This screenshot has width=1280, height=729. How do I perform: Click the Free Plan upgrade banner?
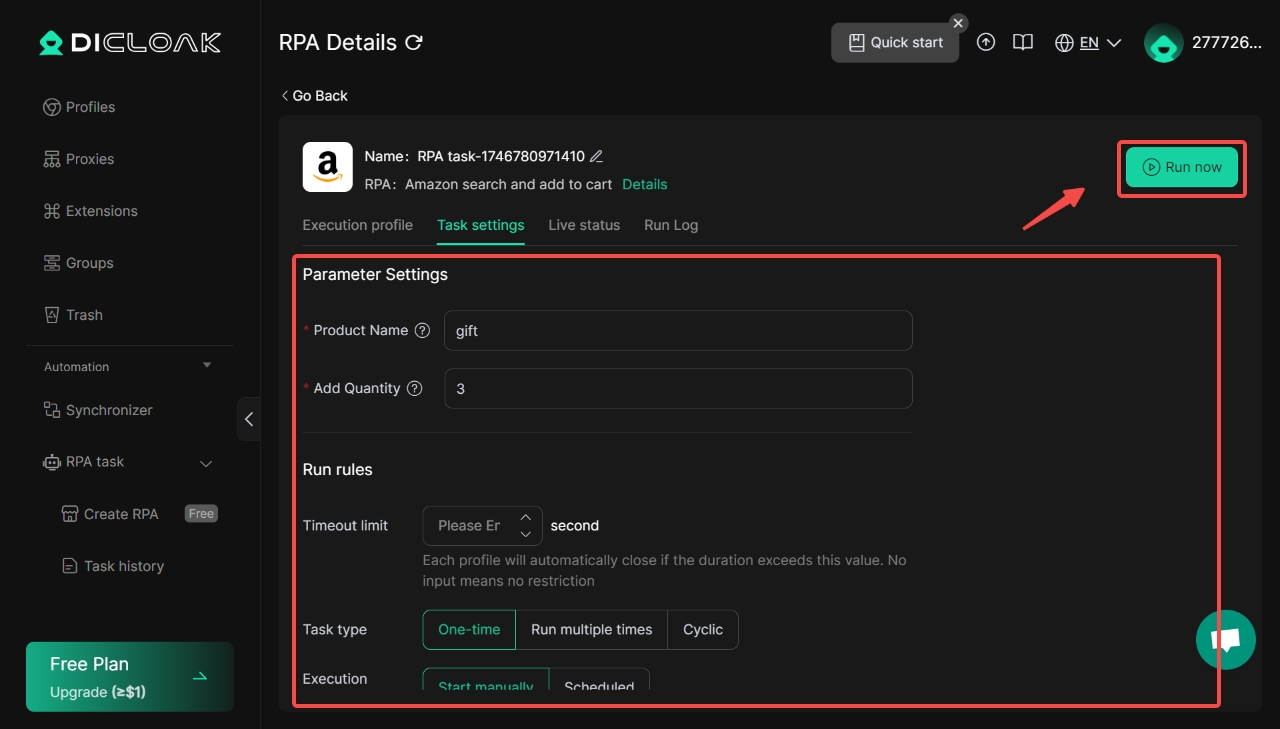pos(130,677)
